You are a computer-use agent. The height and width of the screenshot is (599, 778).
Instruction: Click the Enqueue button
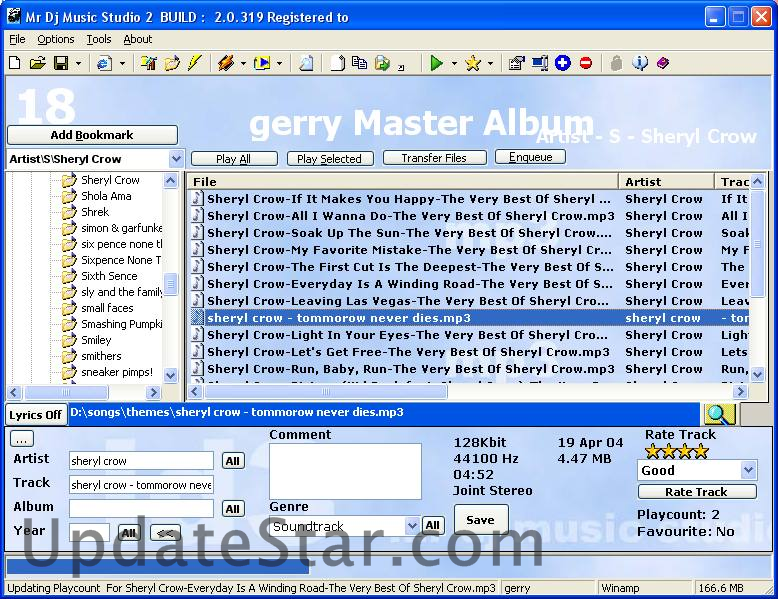(x=530, y=157)
